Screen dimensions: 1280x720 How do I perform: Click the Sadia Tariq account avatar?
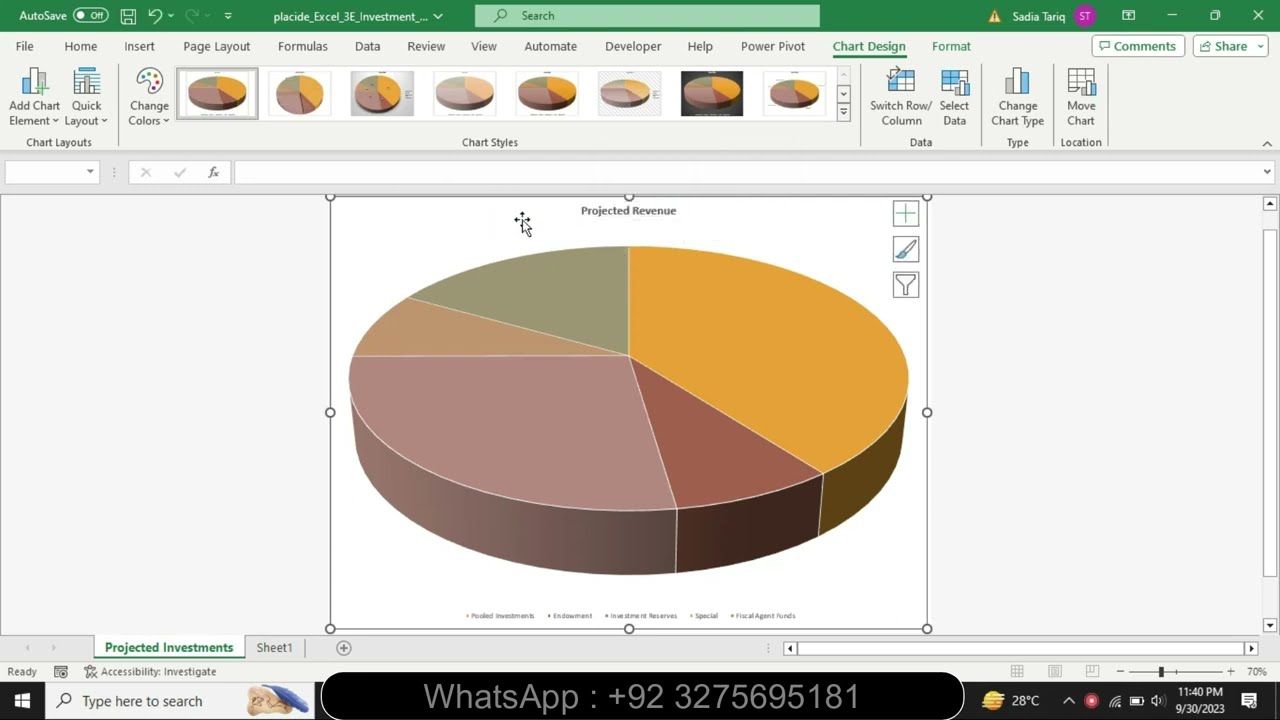click(x=1085, y=16)
